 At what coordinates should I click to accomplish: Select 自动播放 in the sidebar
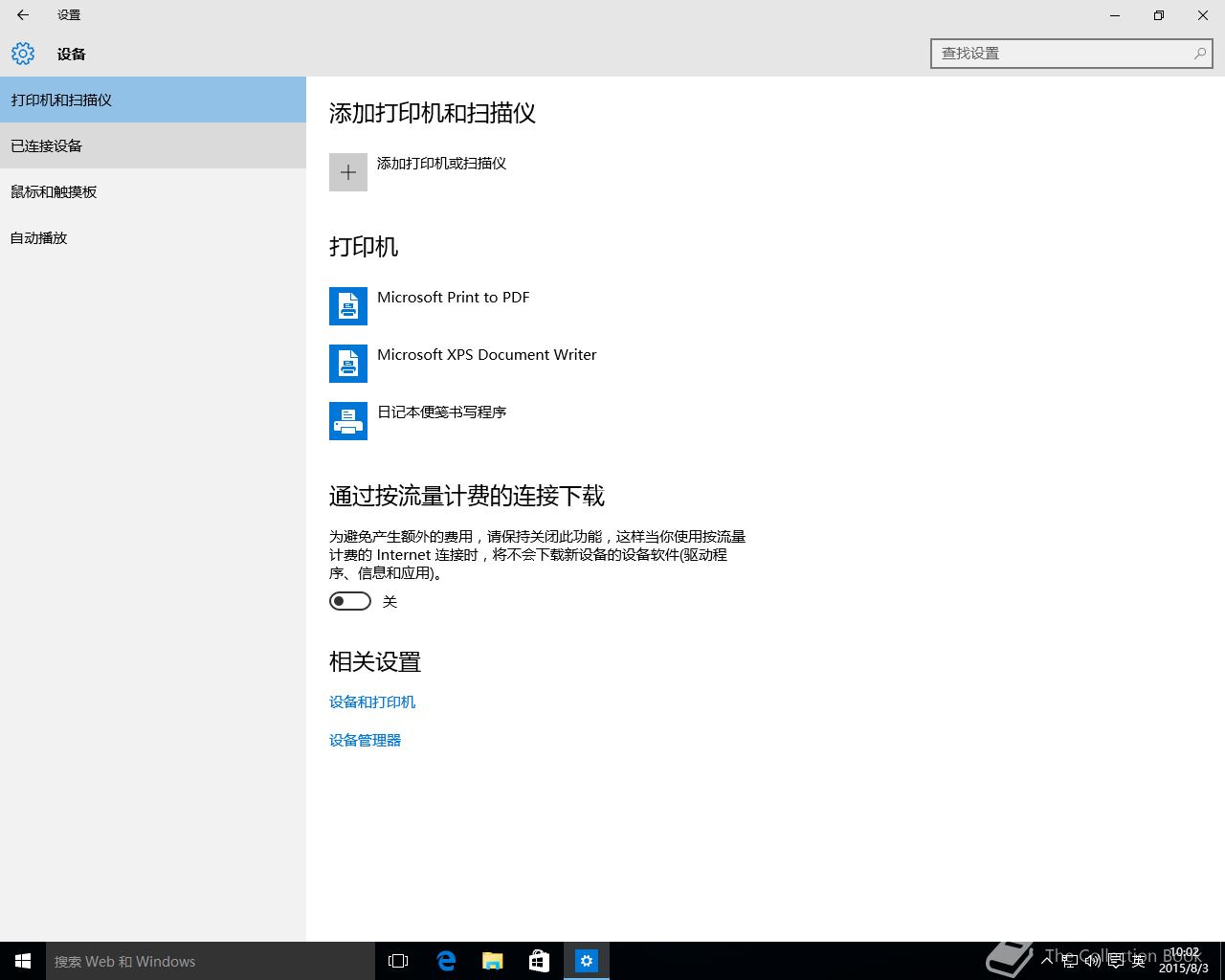153,237
